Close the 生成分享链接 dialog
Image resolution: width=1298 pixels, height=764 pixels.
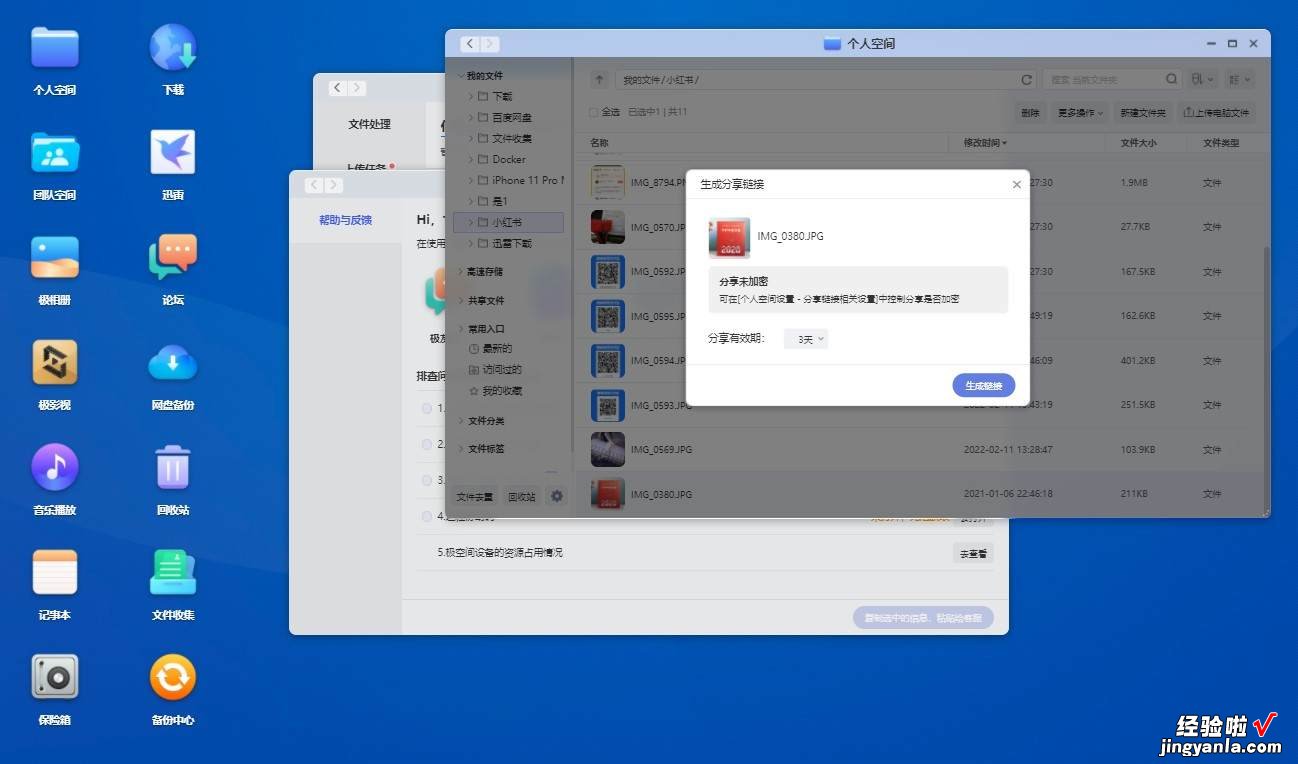pyautogui.click(x=1016, y=185)
